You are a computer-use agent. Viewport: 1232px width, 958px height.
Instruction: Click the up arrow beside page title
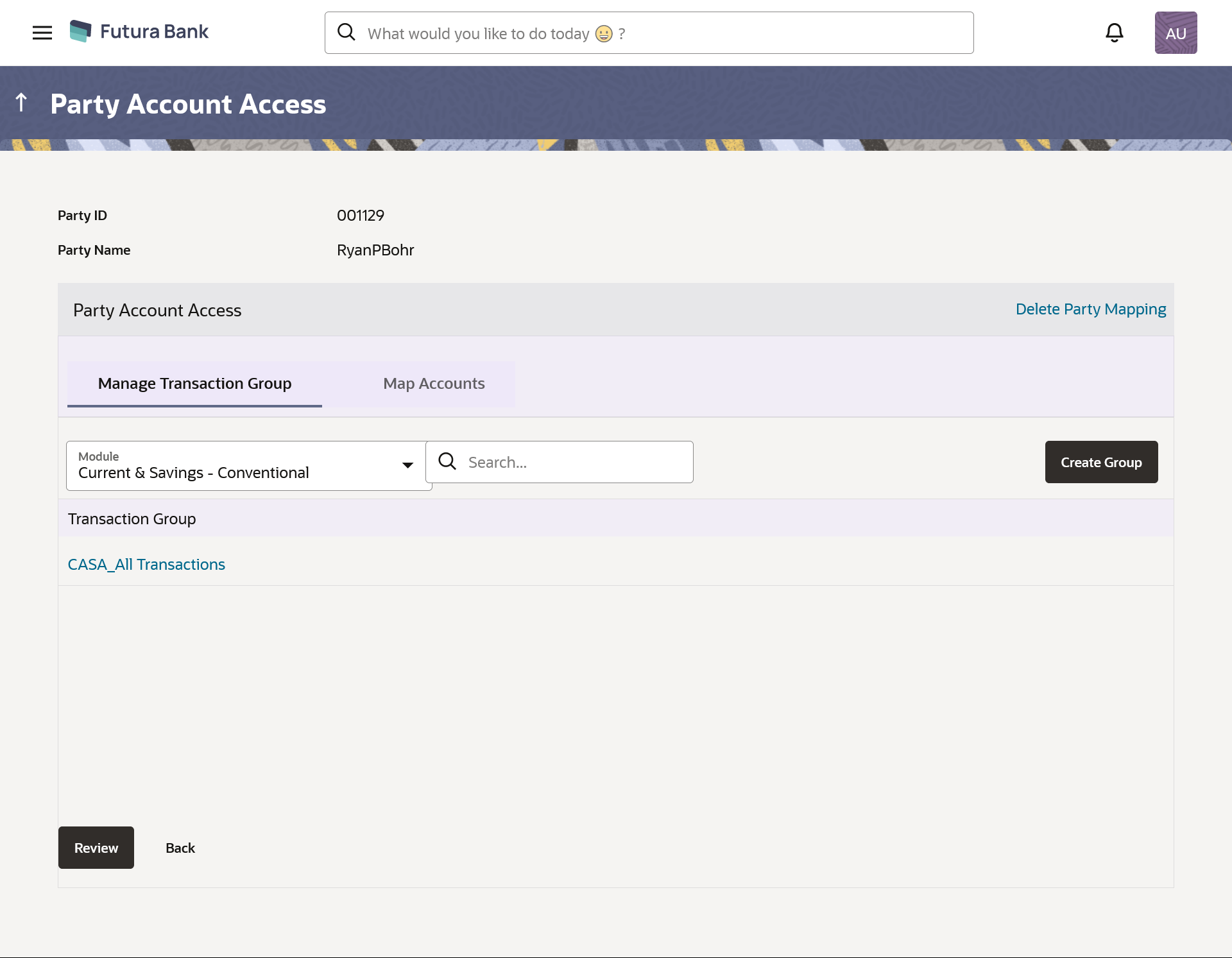(21, 103)
